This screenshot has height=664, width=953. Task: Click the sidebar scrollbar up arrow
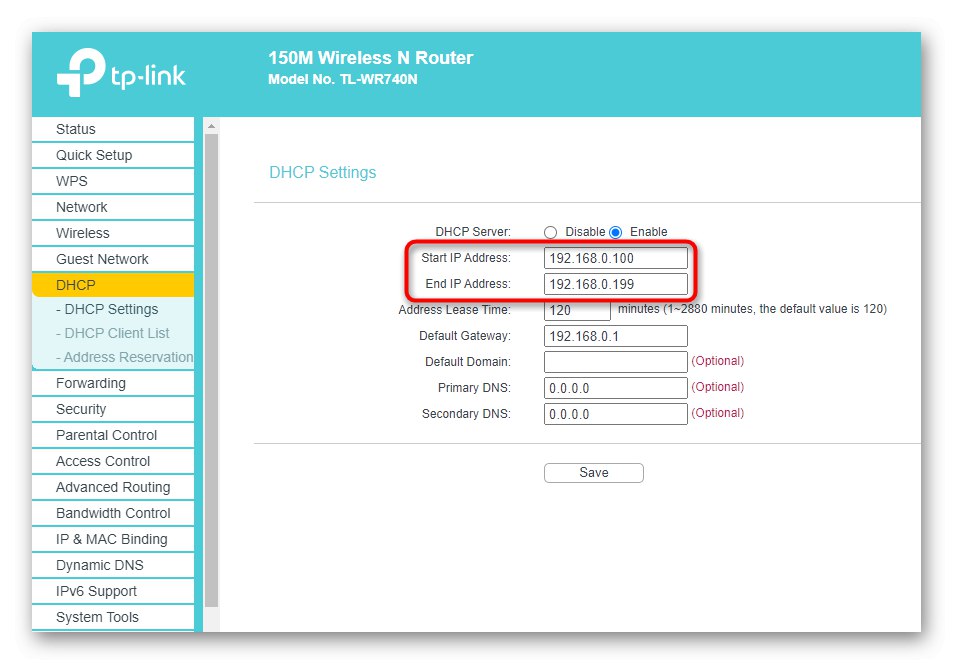(x=212, y=127)
